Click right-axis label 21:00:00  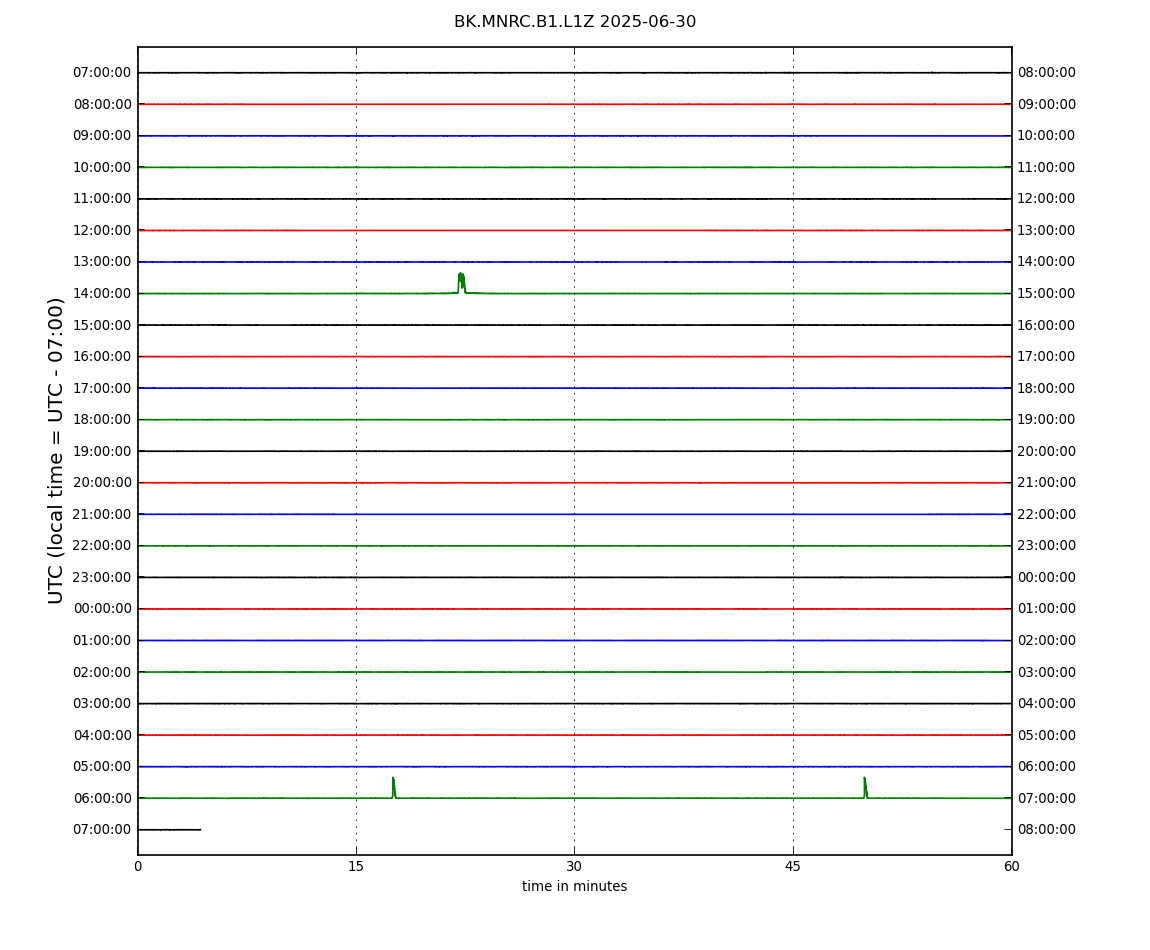[x=1047, y=483]
